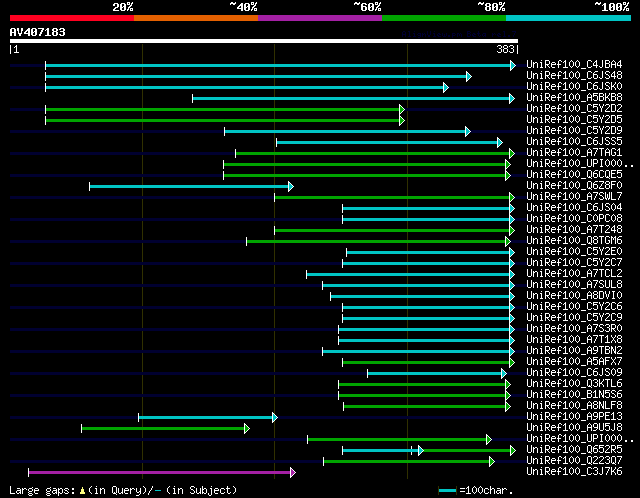Select the UniRef100_Q6Z8F0 label
Image resolution: width=640 pixels, height=498 pixels.
click(x=574, y=186)
